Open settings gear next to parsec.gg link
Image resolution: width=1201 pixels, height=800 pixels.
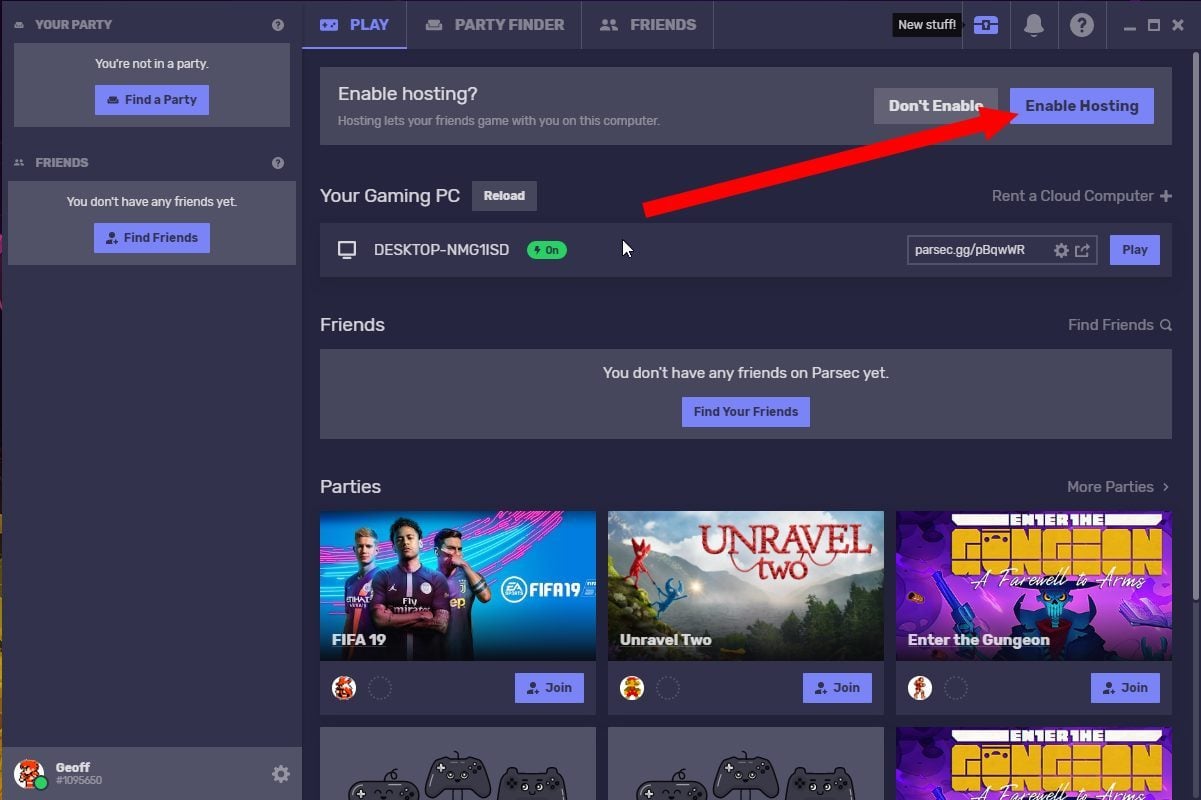(x=1061, y=250)
